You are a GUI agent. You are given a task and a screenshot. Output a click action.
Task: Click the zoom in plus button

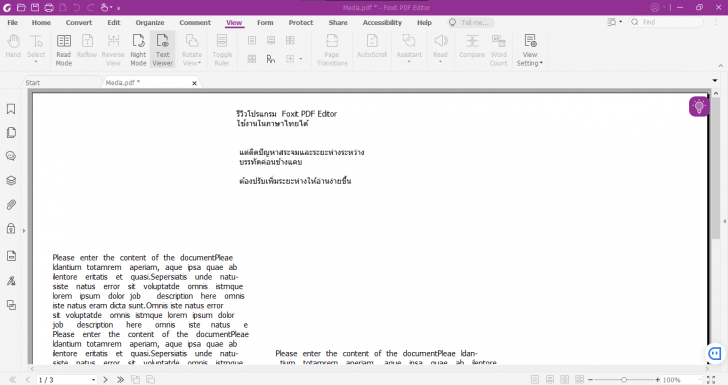click(657, 380)
